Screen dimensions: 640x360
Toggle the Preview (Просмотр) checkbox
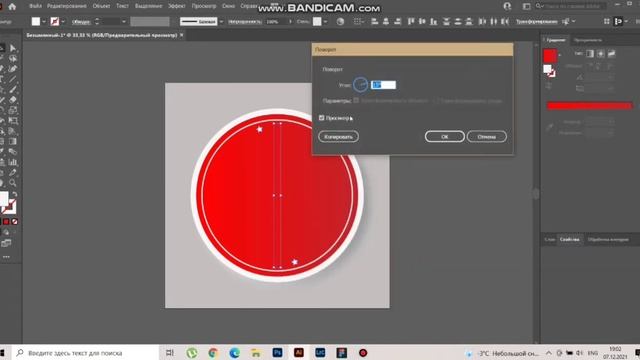[322, 118]
